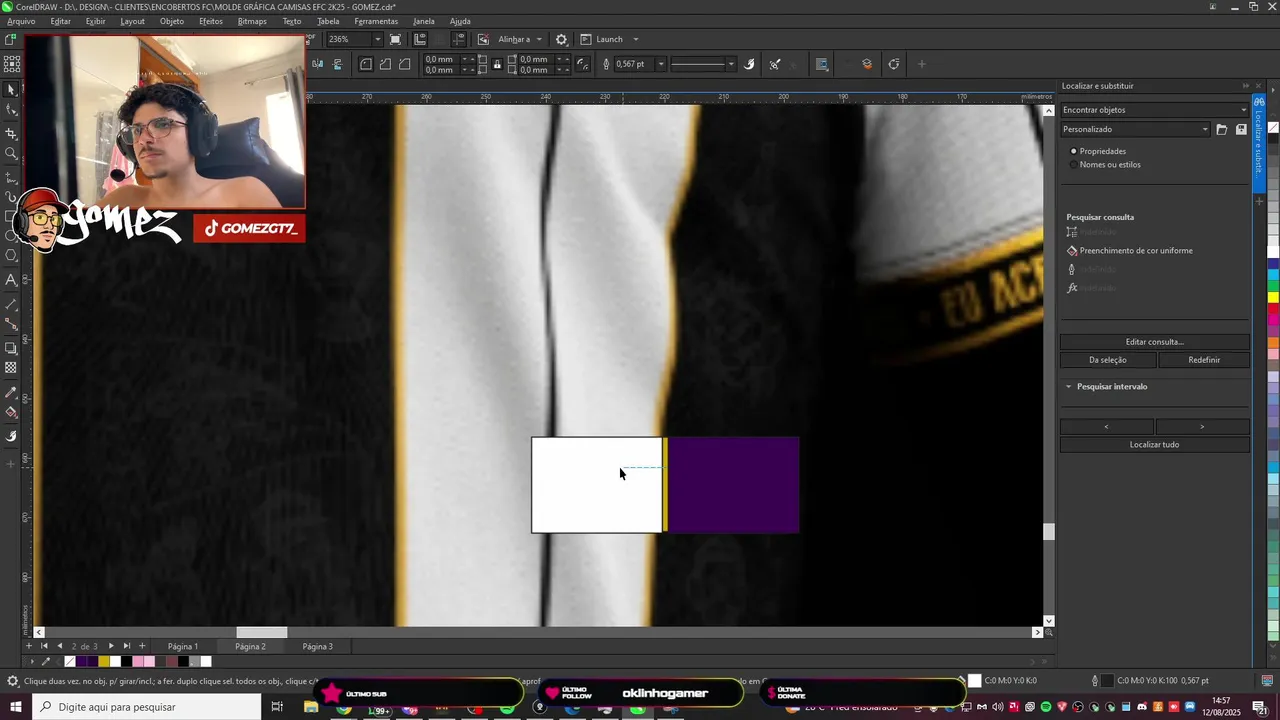Open the Bitmaps menu

click(252, 21)
